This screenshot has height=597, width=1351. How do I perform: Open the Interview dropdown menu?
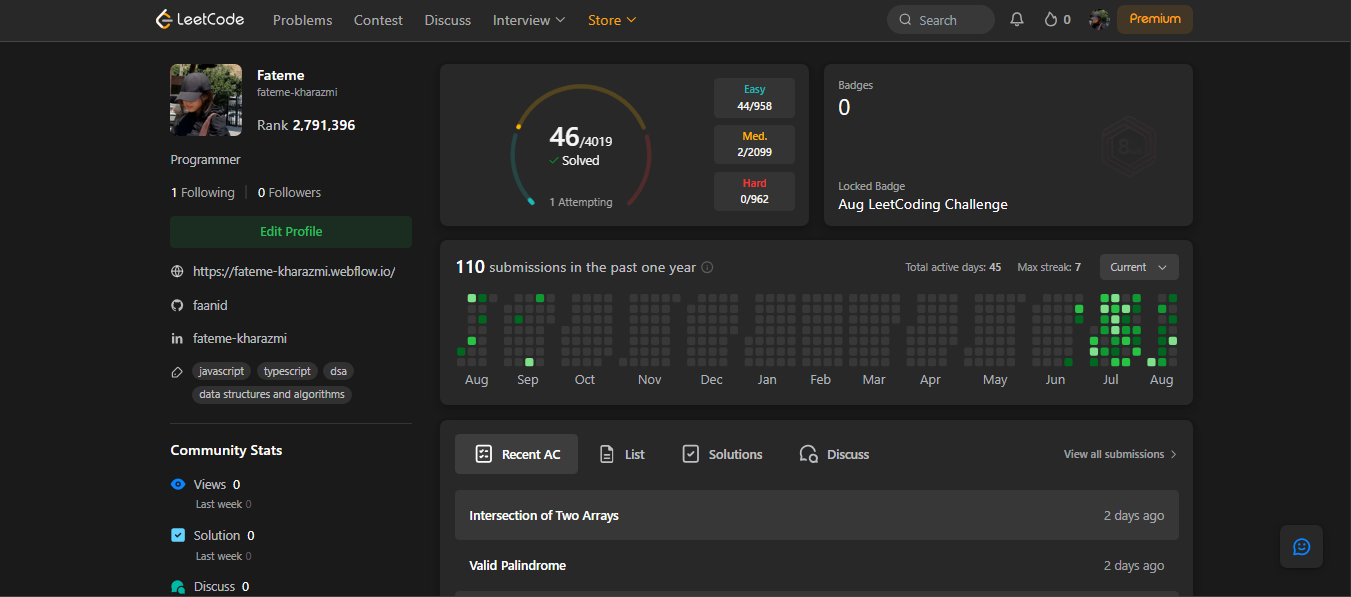(529, 20)
